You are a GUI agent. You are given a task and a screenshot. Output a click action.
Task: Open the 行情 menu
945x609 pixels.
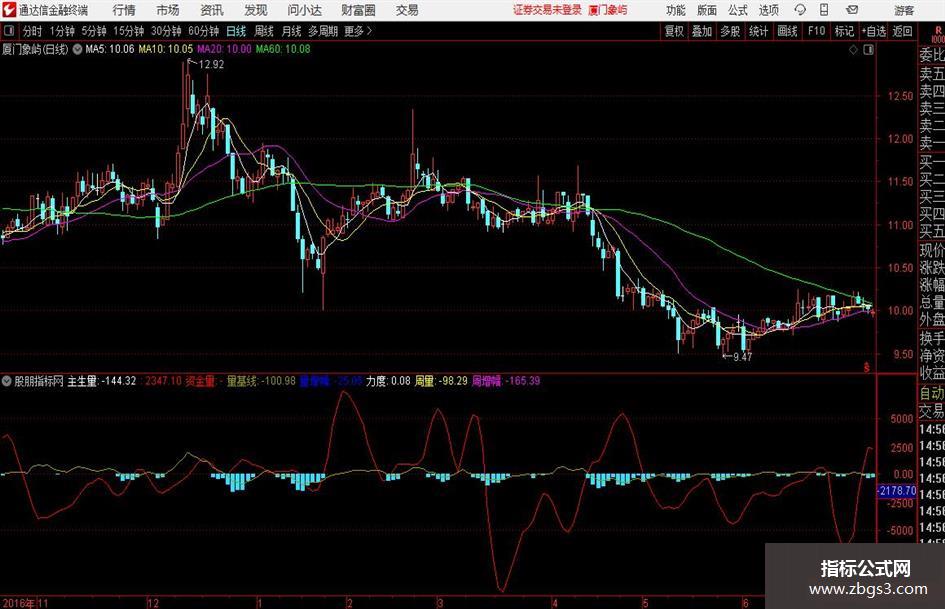coord(124,10)
